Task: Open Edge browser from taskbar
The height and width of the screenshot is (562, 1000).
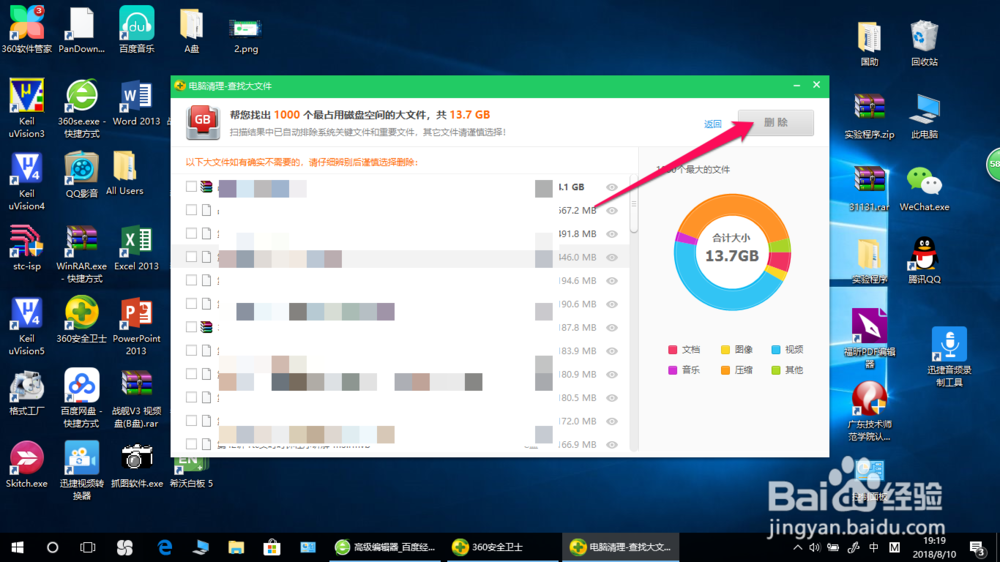Action: click(165, 547)
